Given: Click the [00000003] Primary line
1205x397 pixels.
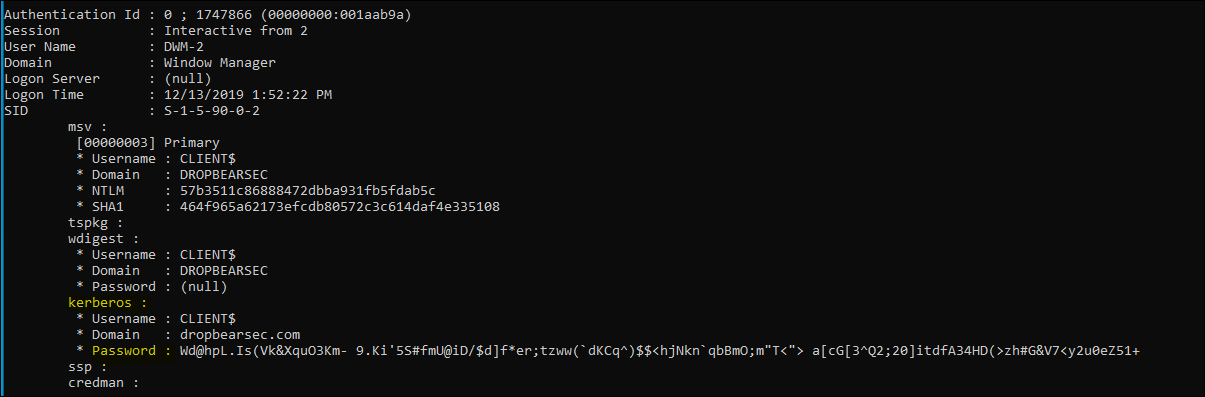Looking at the screenshot, I should (x=147, y=143).
